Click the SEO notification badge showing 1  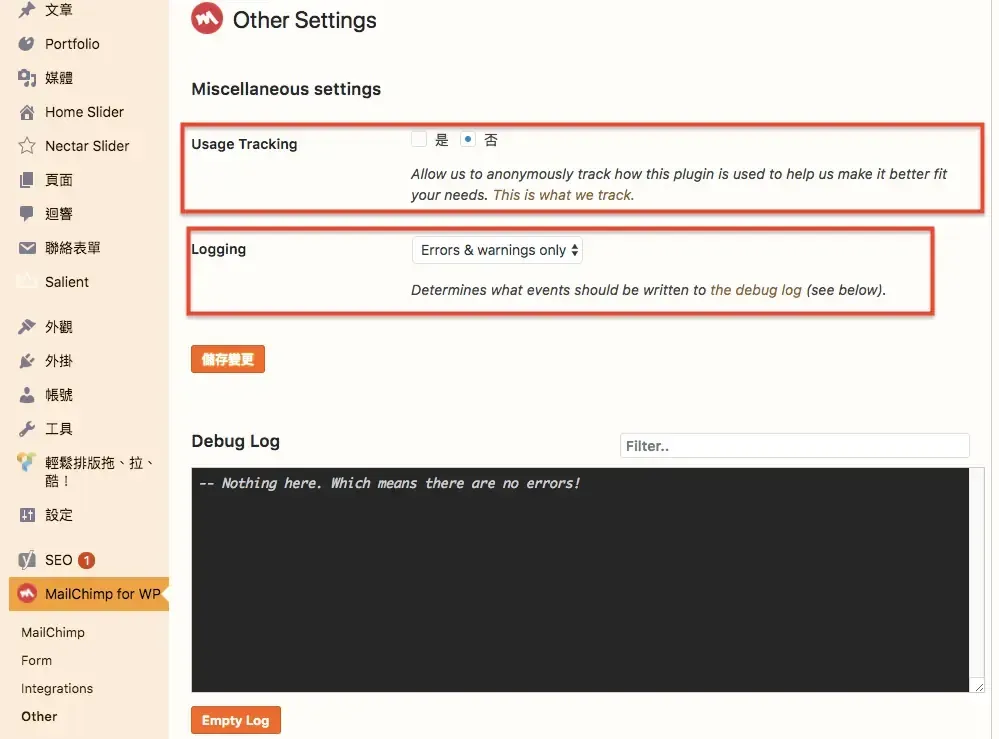point(86,560)
